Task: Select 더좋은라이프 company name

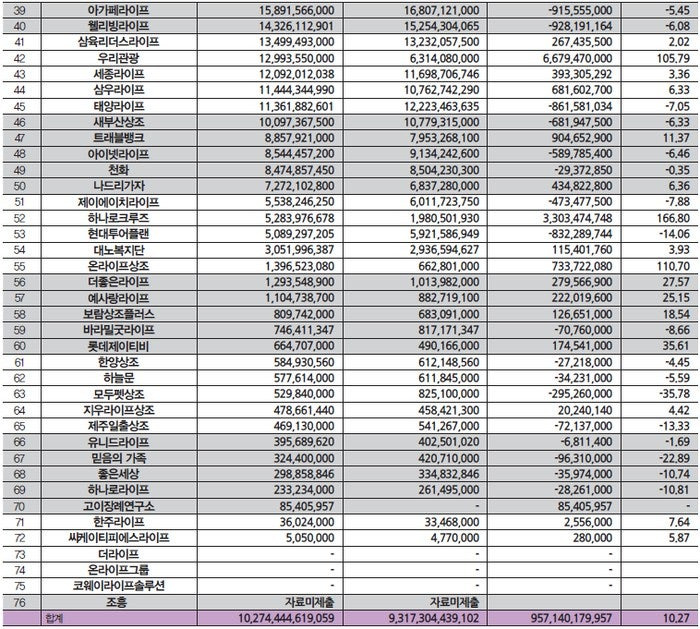Action: tap(118, 282)
